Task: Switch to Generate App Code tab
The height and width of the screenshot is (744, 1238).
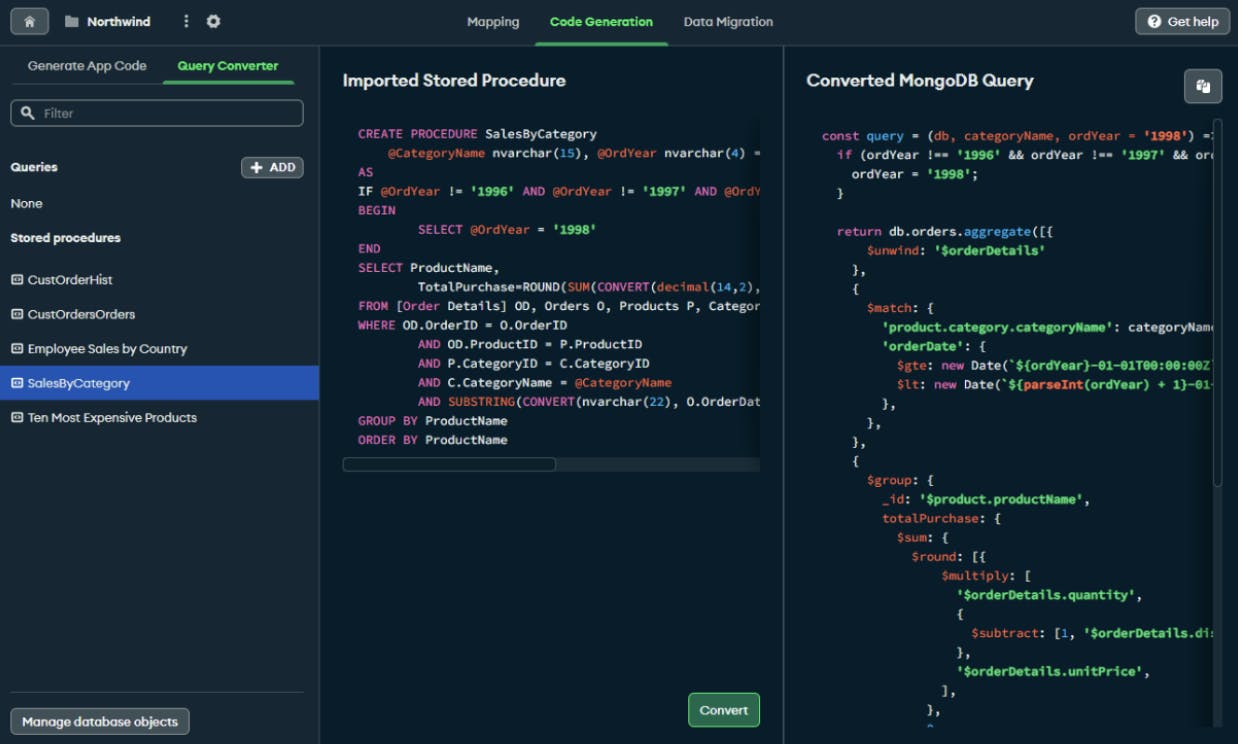Action: pos(87,66)
